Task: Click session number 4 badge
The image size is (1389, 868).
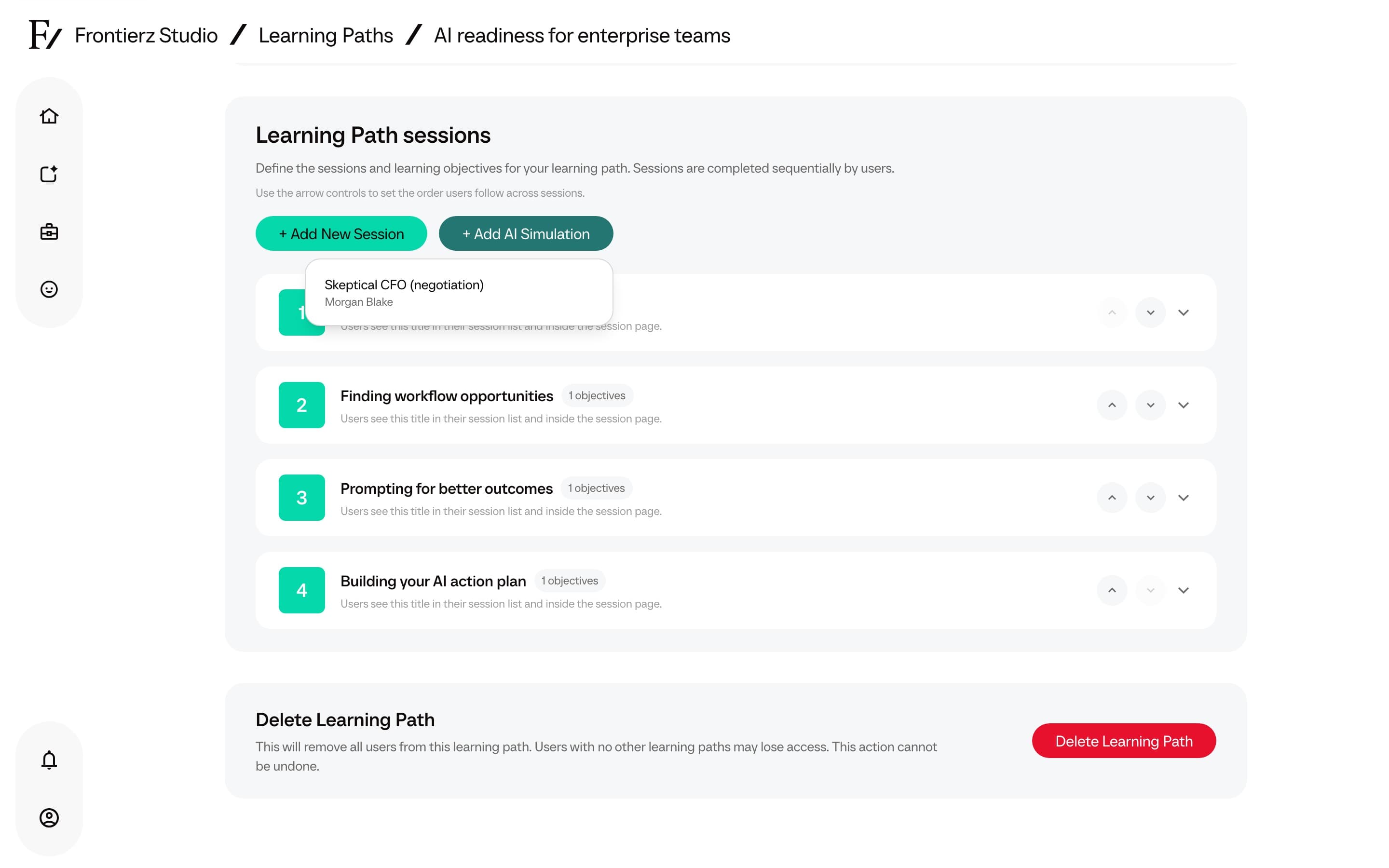Action: tap(301, 590)
